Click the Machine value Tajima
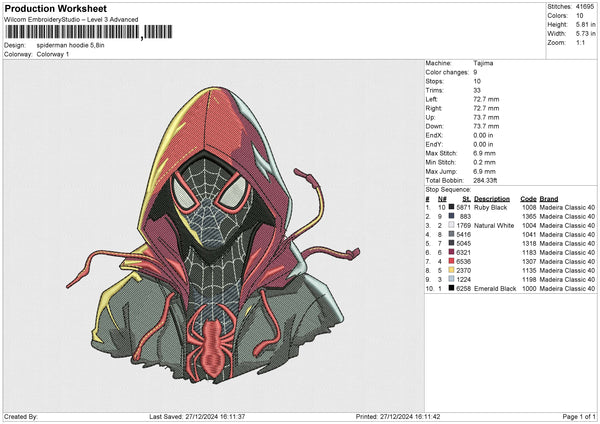600x424 pixels. pyautogui.click(x=483, y=63)
